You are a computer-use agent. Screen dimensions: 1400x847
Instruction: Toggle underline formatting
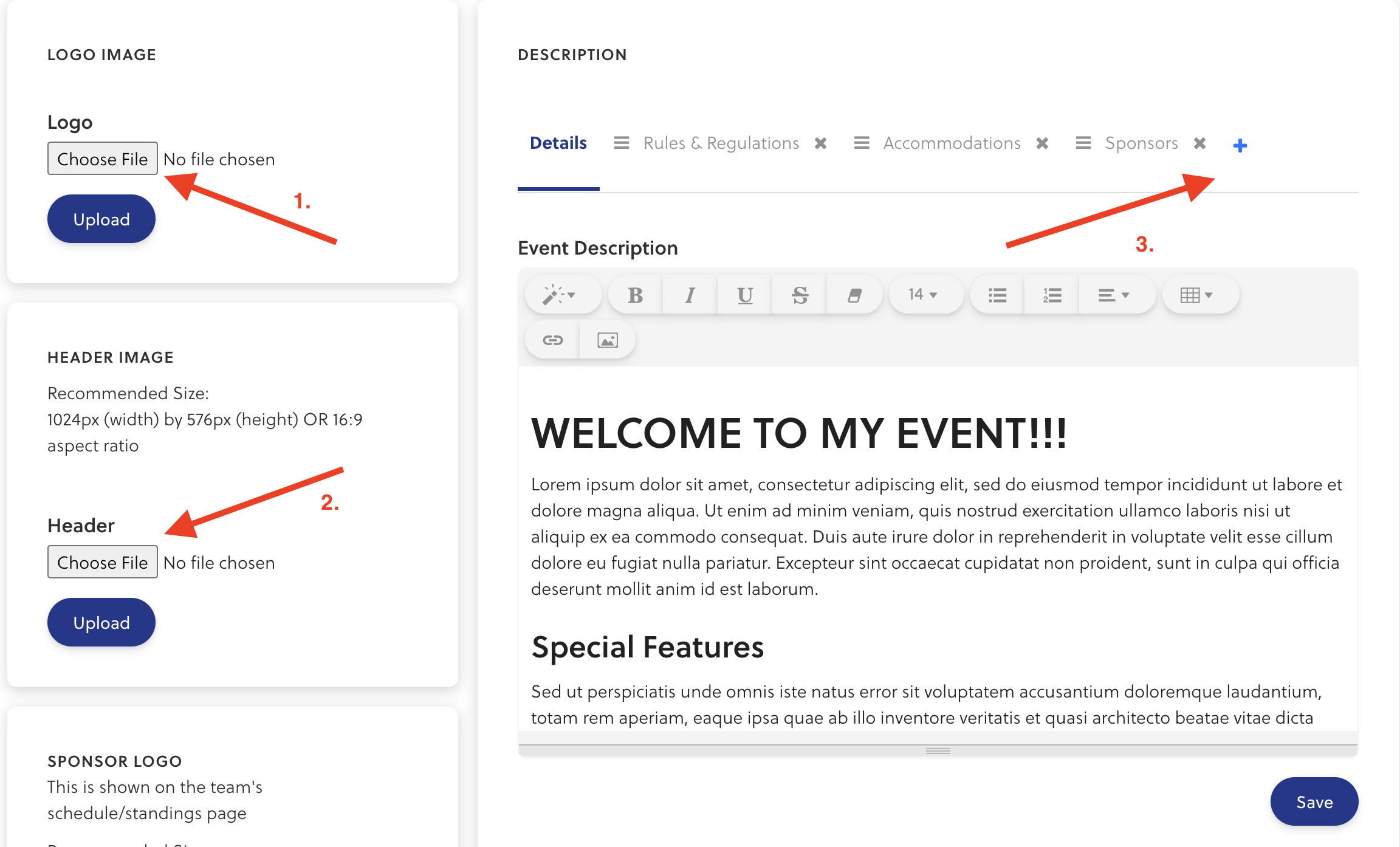click(x=744, y=294)
